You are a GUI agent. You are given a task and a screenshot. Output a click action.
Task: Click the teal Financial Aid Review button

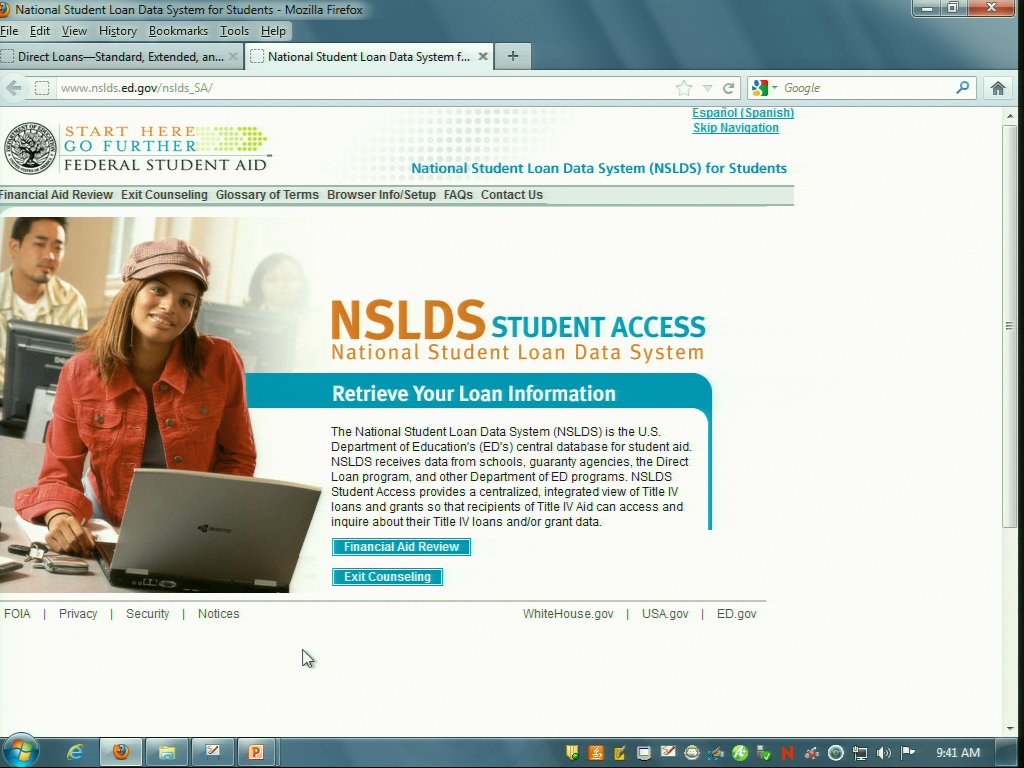401,547
